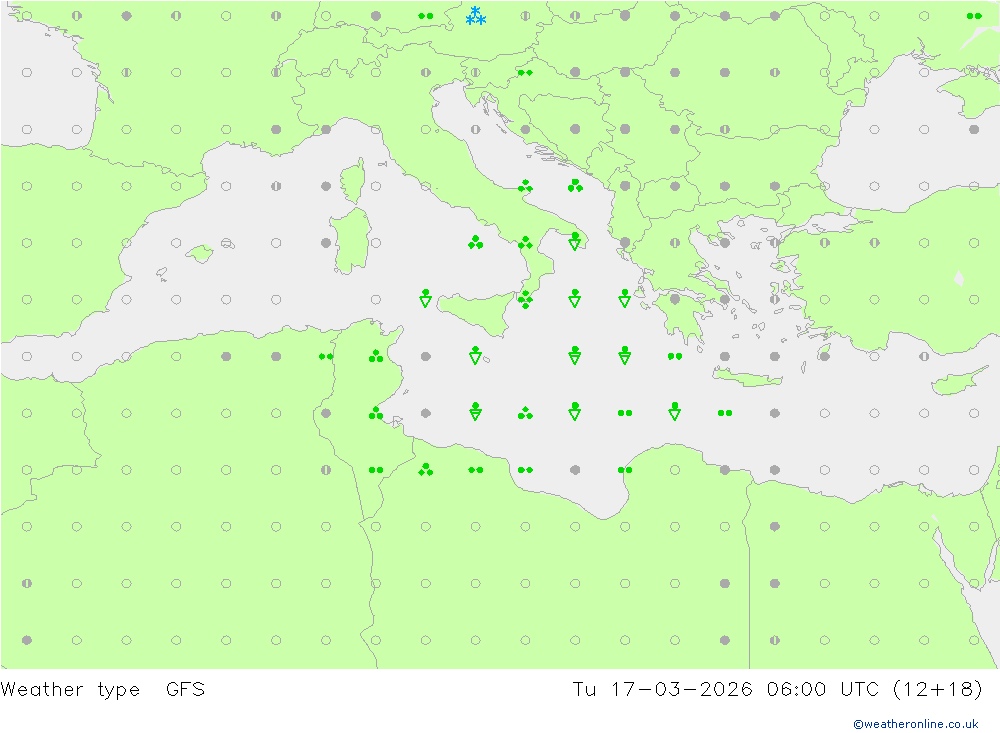Screen dimensions: 1000x733
Task: Click the blue snowflake symbol at top
Action: 476,16
